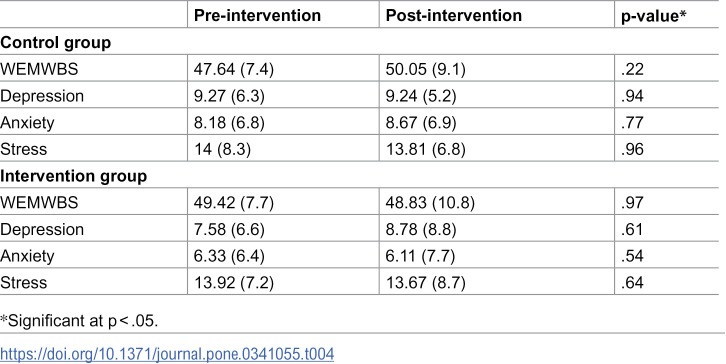The image size is (726, 364).
Task: Click Intervention group Stress value 13.67 (8.7)
Action: [x=426, y=283]
